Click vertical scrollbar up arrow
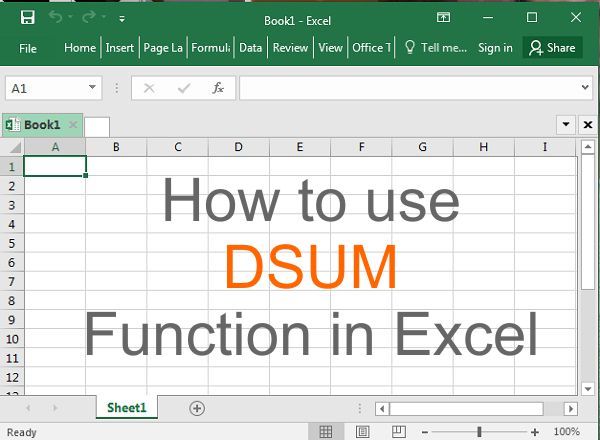600x440 pixels. coord(588,147)
